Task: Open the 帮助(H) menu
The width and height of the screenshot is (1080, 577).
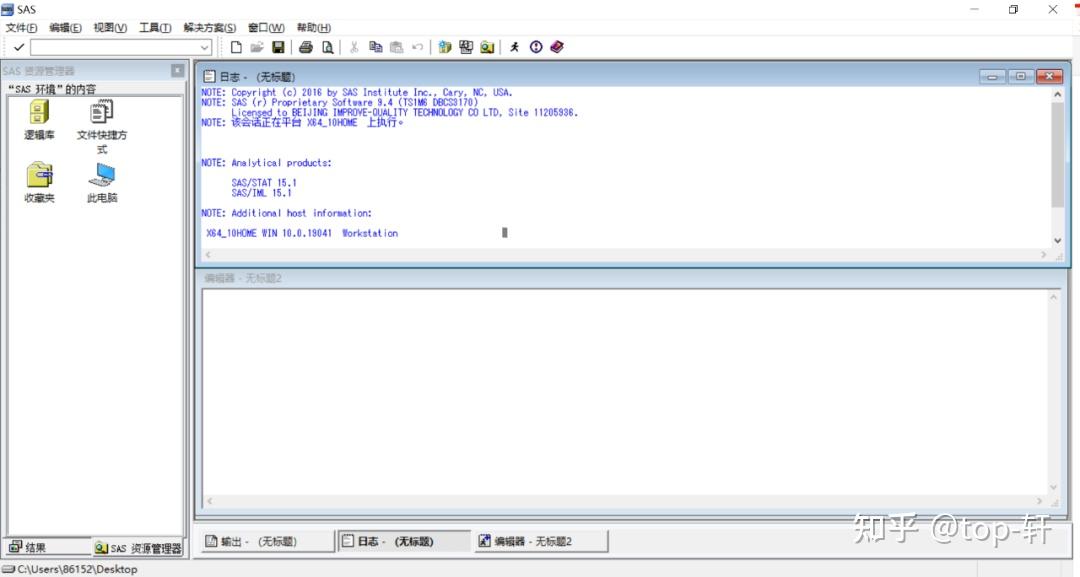Action: 313,28
